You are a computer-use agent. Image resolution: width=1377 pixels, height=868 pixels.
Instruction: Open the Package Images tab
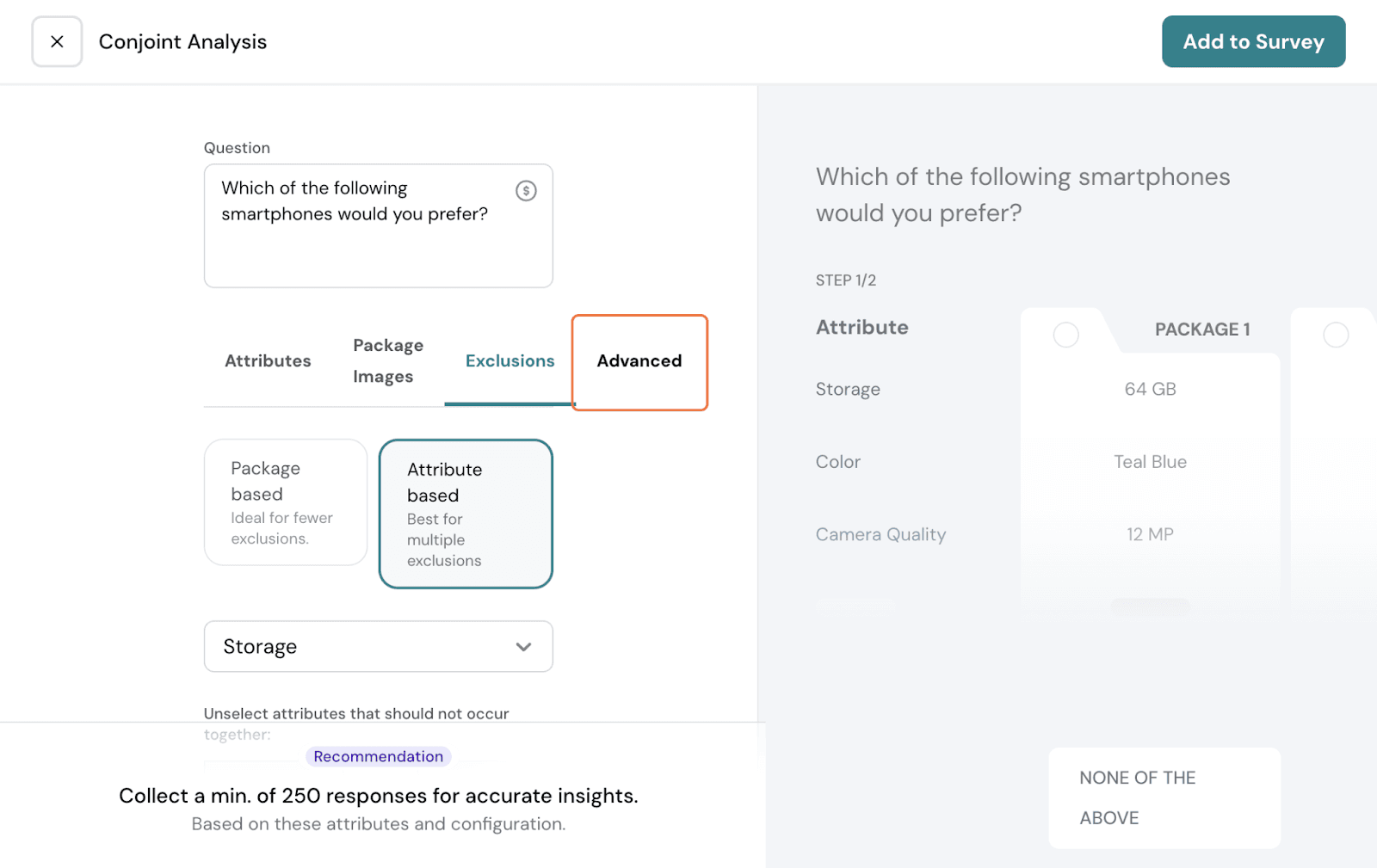[387, 361]
